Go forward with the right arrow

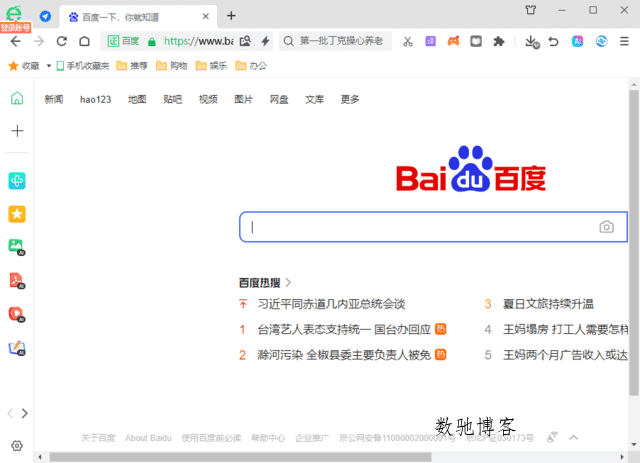(39, 41)
